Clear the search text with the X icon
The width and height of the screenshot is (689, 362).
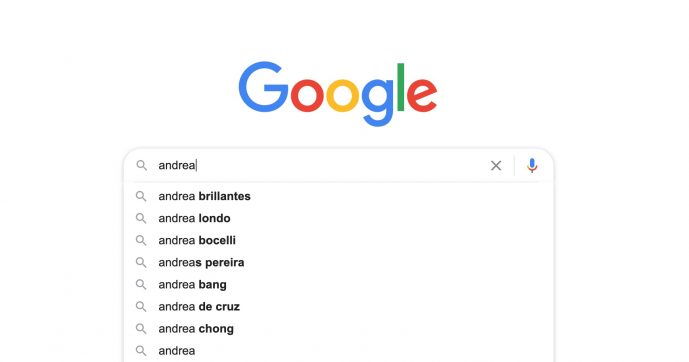pyautogui.click(x=496, y=166)
